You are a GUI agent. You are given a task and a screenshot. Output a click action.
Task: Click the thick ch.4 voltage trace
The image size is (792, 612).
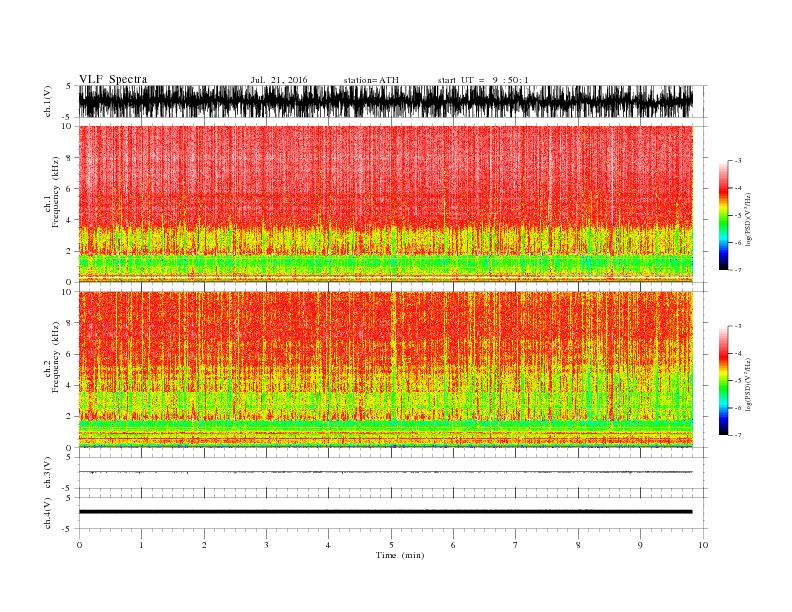385,512
